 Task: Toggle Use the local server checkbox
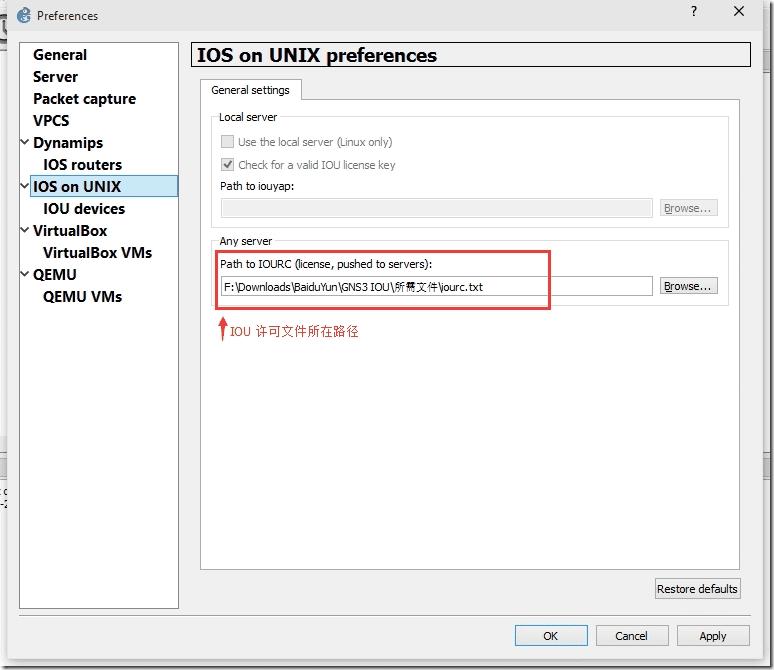pyautogui.click(x=228, y=142)
